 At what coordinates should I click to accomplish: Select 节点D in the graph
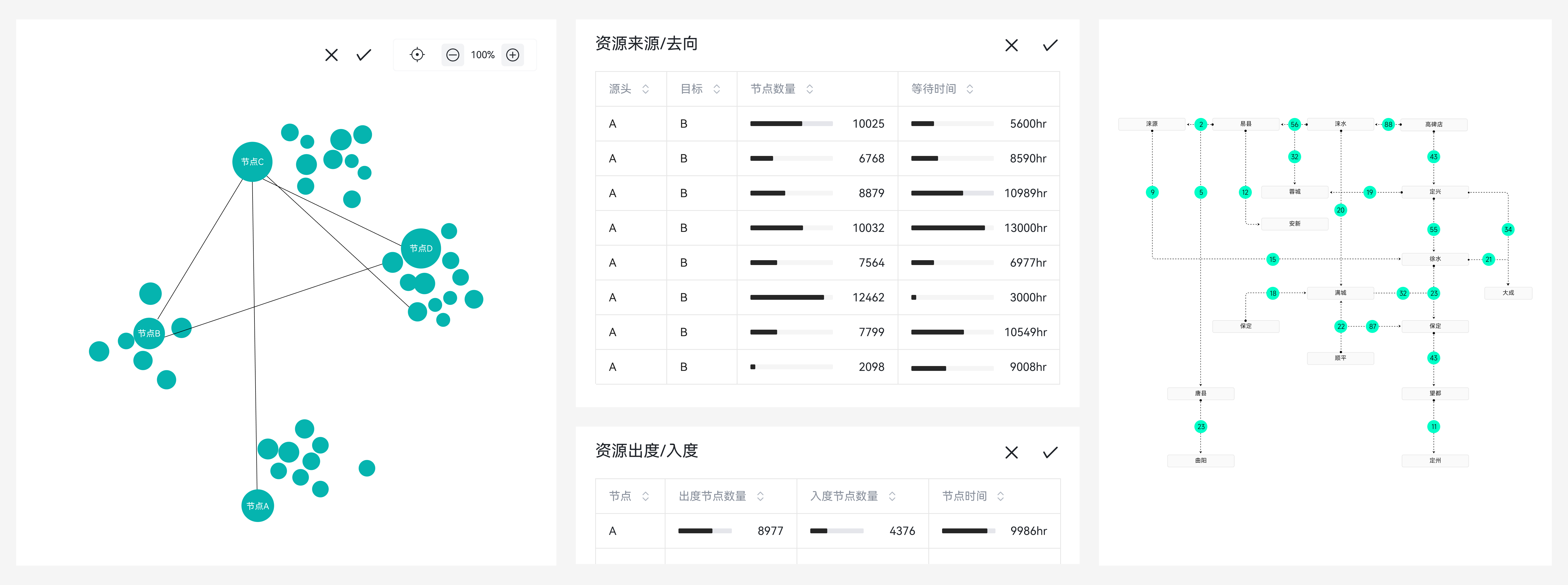point(421,248)
